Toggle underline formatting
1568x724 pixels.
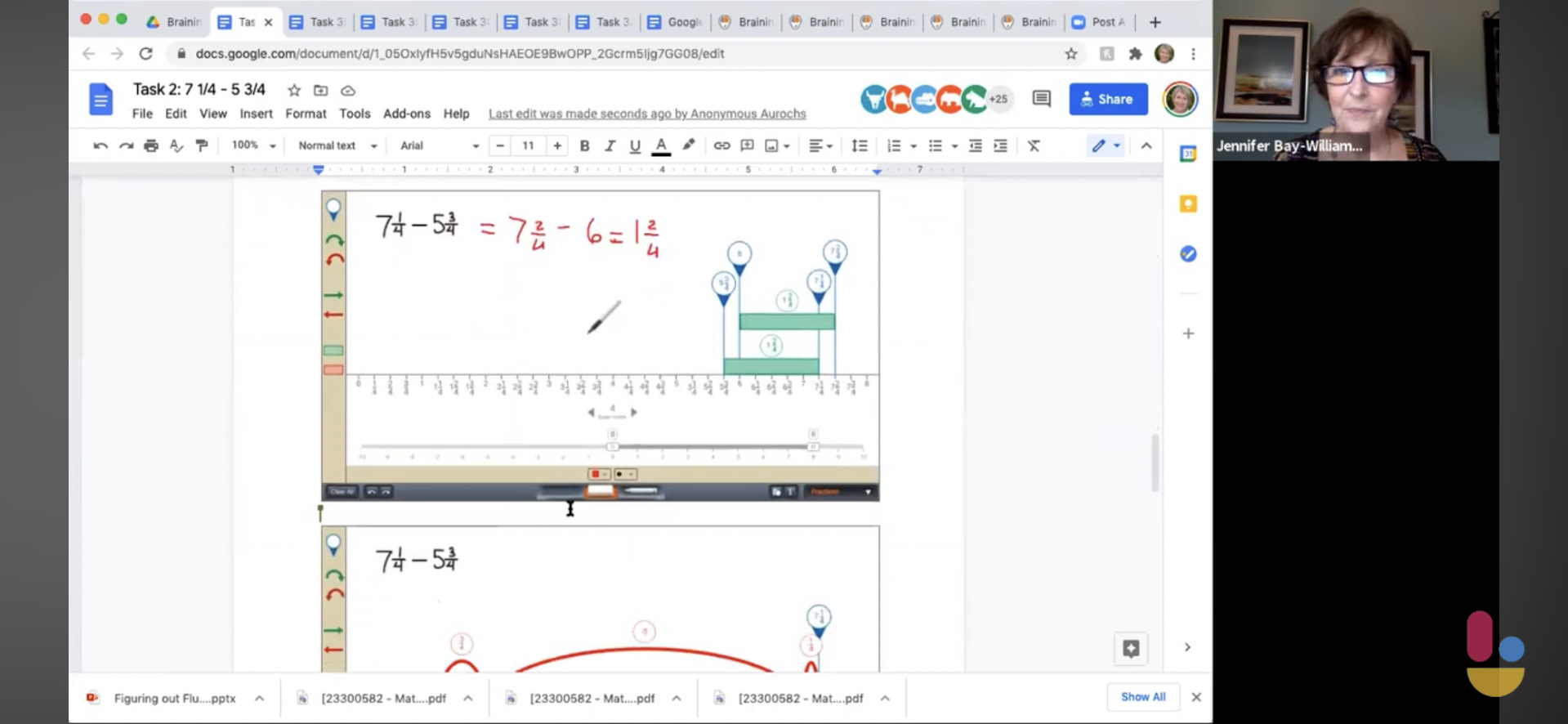[635, 145]
